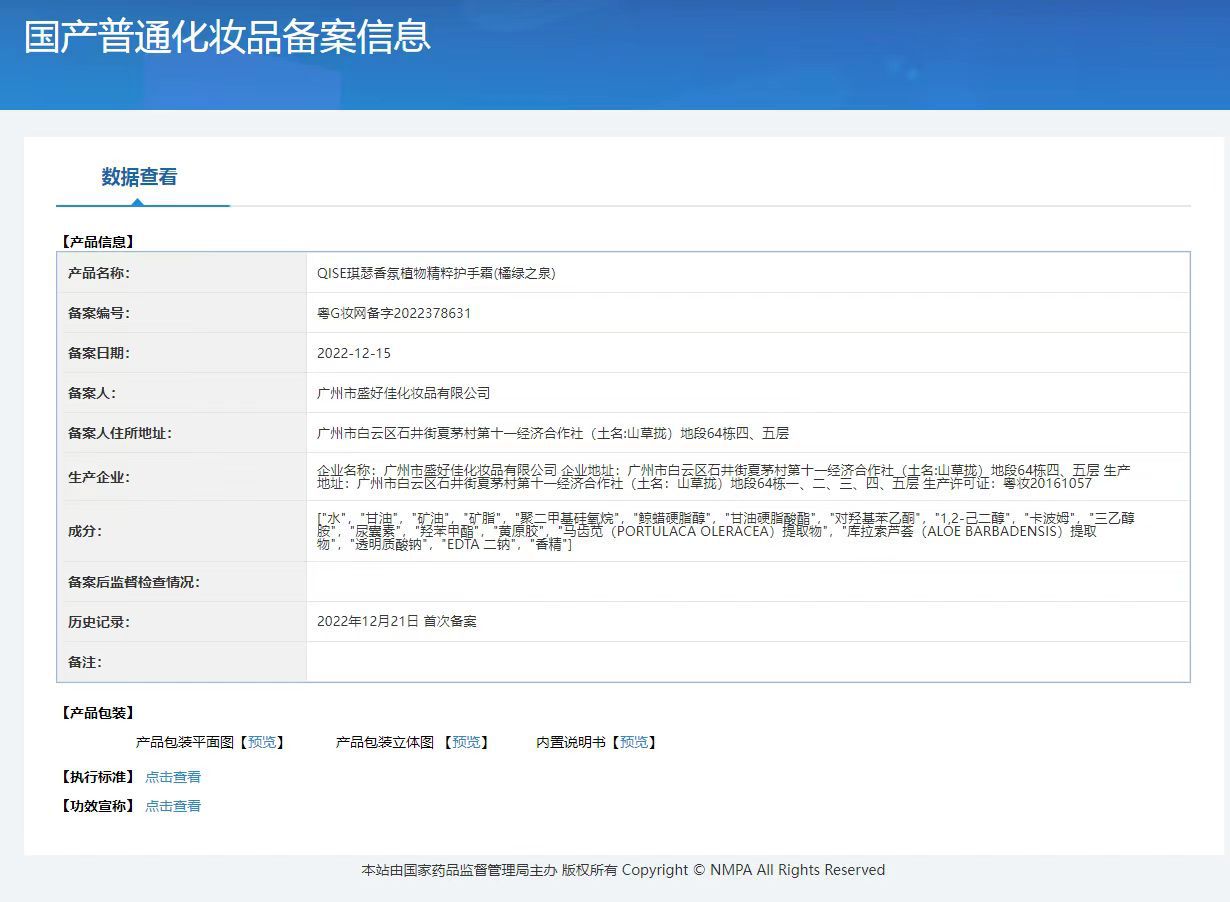Switch to the 数据查看 tab
Screen dimensions: 1230x902
(139, 177)
